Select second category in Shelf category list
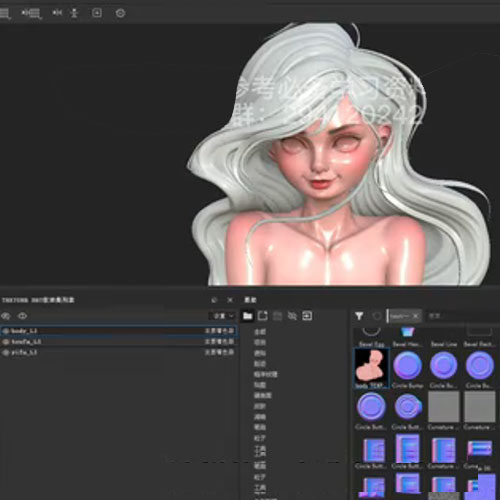The image size is (500, 500). 260,343
